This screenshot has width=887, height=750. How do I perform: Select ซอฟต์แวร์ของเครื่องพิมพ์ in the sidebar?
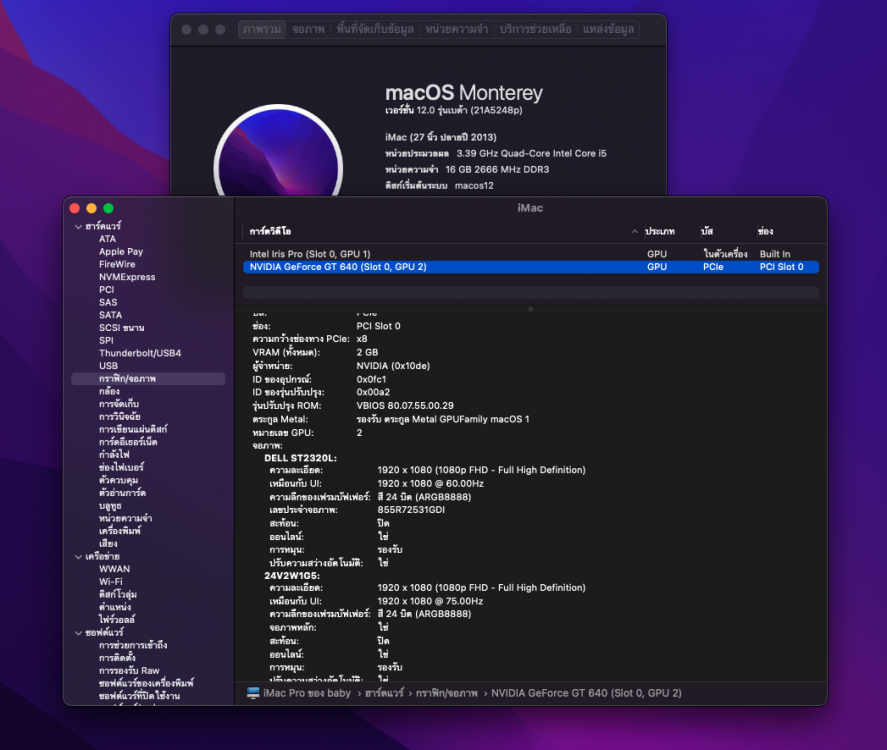click(x=146, y=683)
